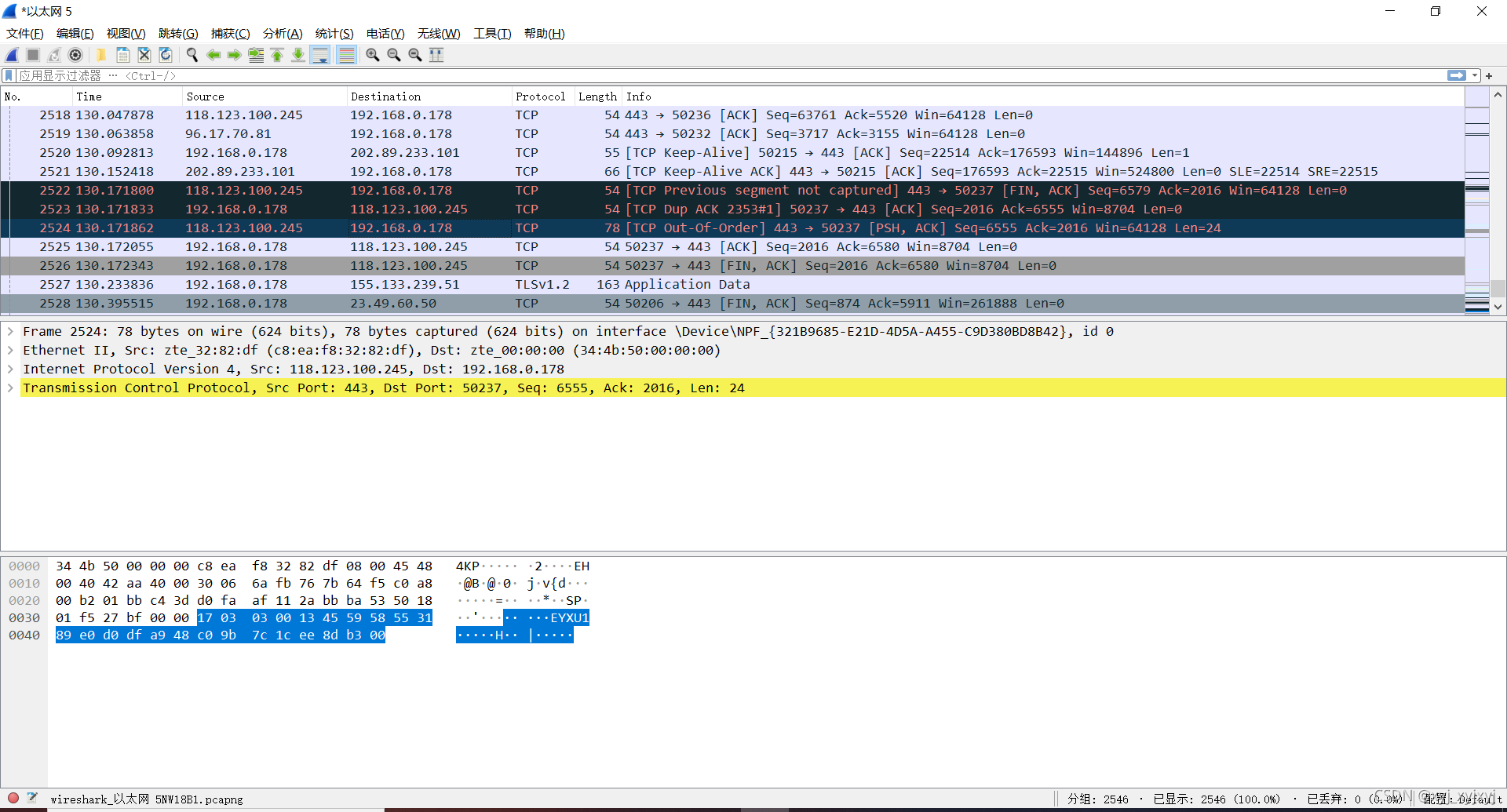Click the packet list minimap overview
Screen dimensions: 1507x812
pyautogui.click(x=1477, y=200)
